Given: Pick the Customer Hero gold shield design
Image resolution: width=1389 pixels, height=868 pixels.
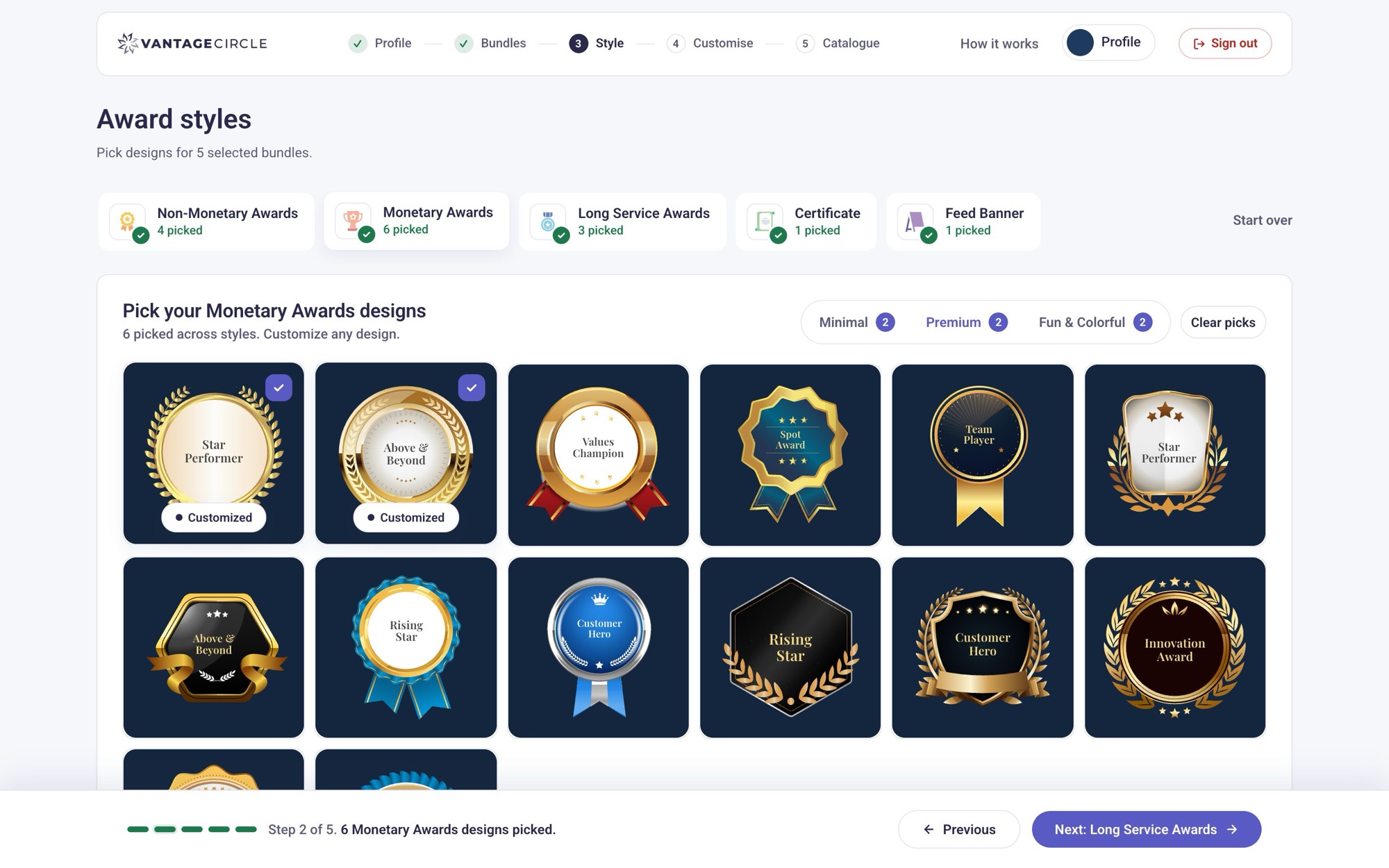Looking at the screenshot, I should click(x=983, y=647).
